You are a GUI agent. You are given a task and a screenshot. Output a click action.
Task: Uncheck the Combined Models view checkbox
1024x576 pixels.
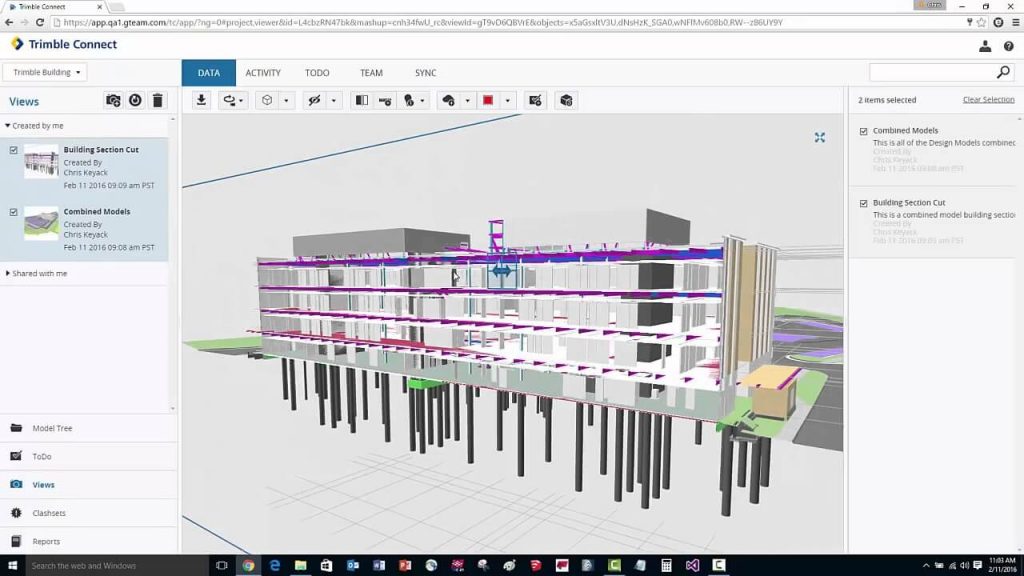click(x=14, y=211)
